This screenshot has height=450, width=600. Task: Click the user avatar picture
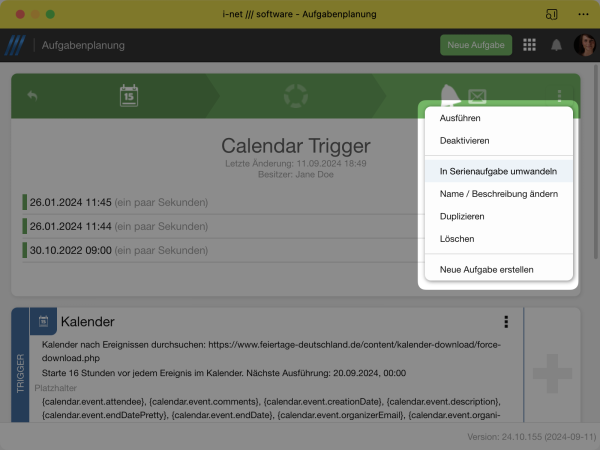pyautogui.click(x=583, y=45)
